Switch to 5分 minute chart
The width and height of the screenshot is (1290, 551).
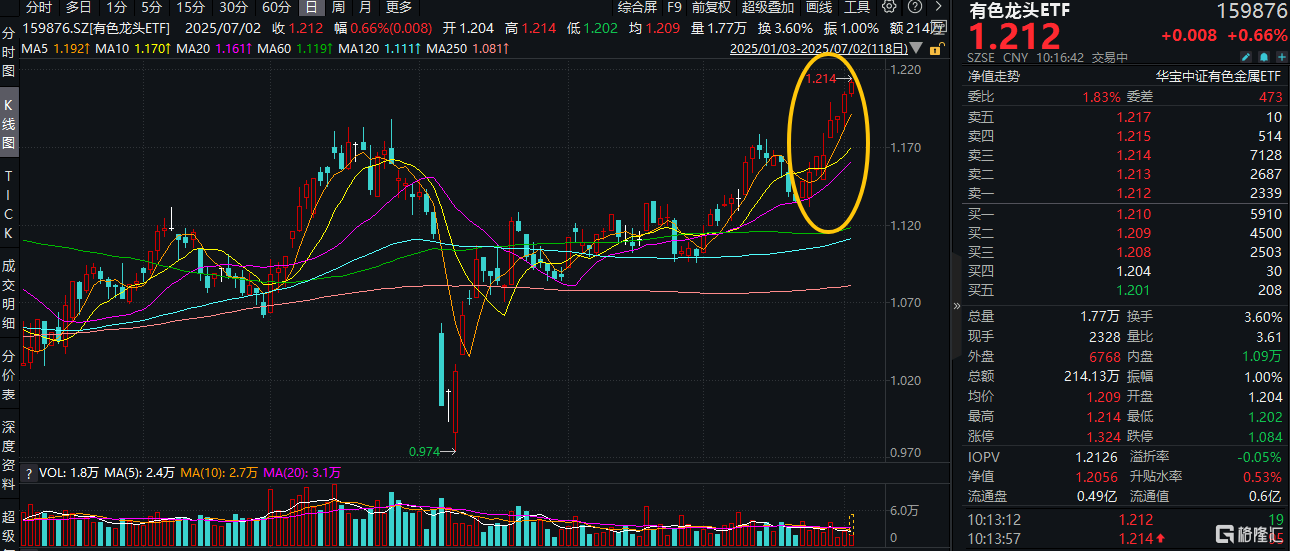click(151, 7)
